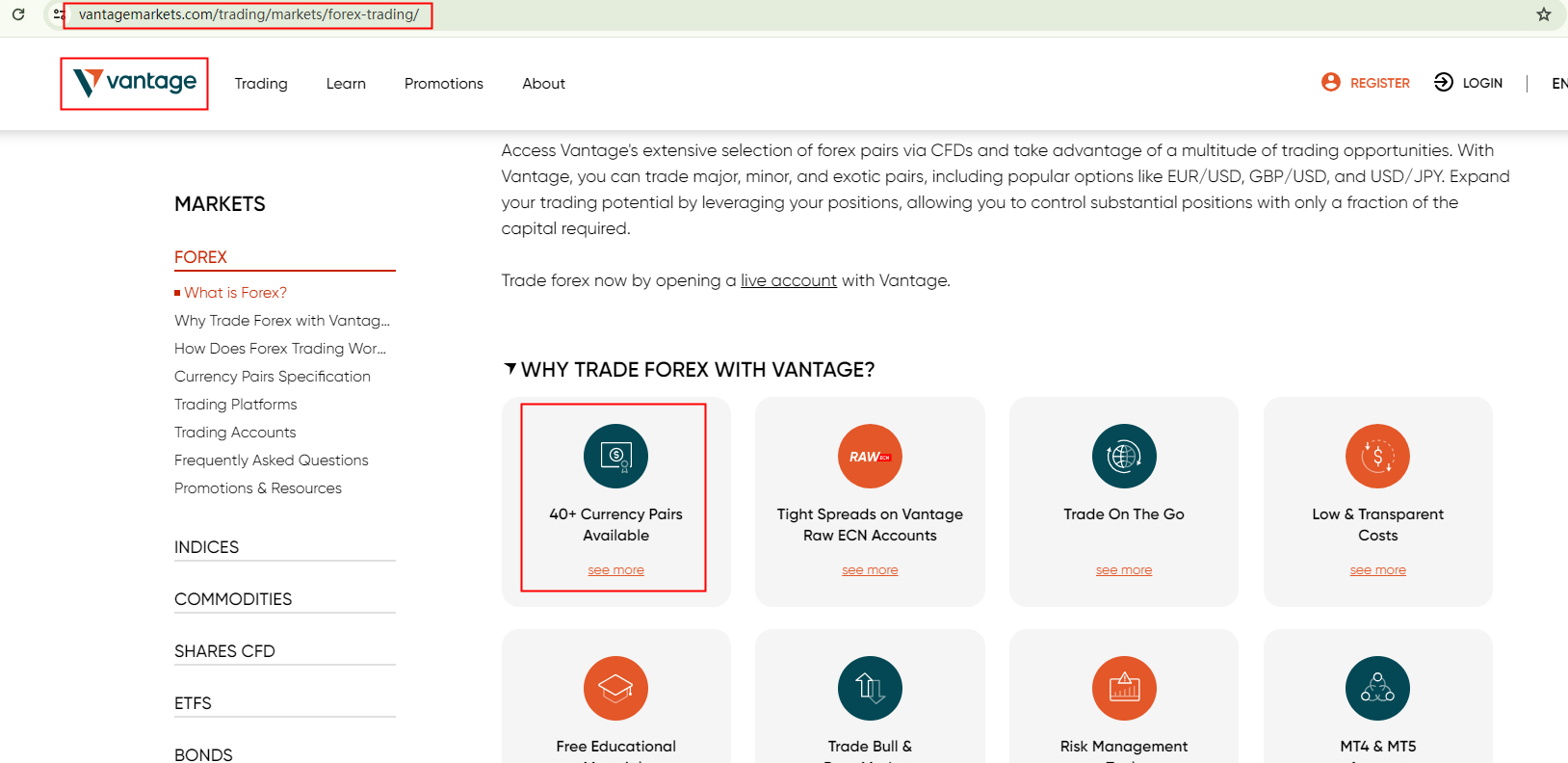Click the WHY TRADE FOREX WITH VANTAGE heading
Viewport: 1568px width, 763px height.
pos(697,370)
